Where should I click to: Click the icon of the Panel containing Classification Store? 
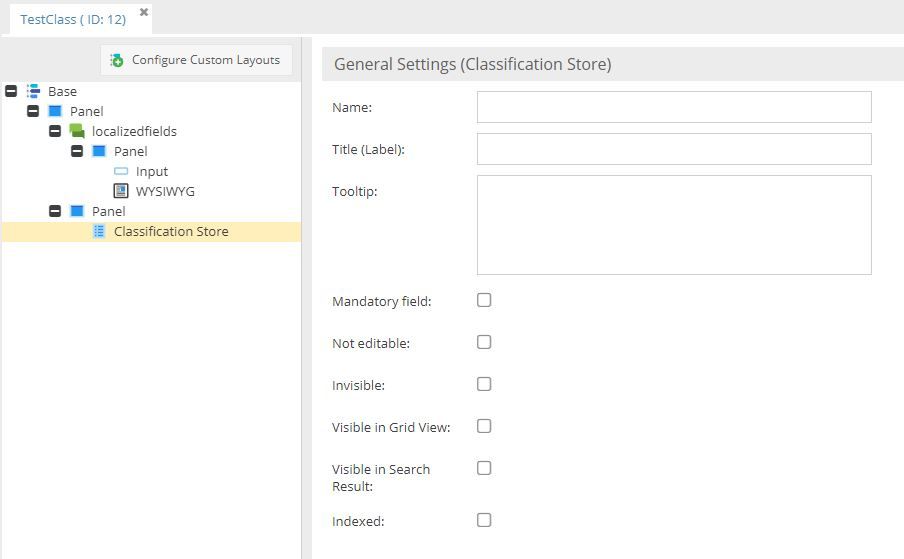point(77,211)
